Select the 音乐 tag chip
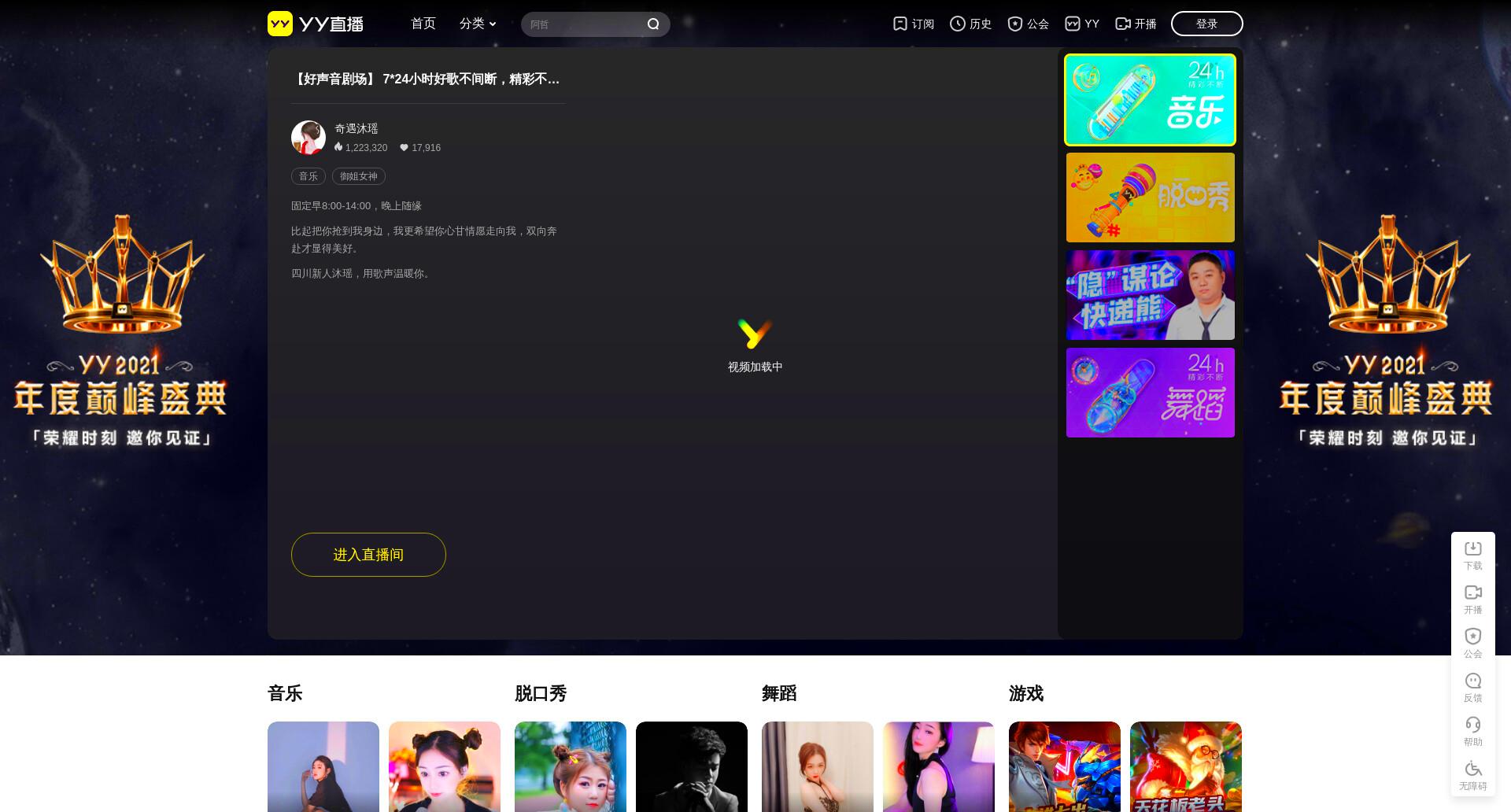This screenshot has height=812, width=1511. [x=308, y=176]
